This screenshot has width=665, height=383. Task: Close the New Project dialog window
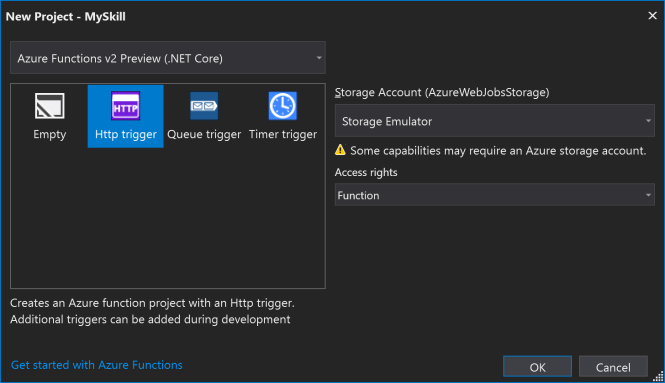[x=652, y=16]
